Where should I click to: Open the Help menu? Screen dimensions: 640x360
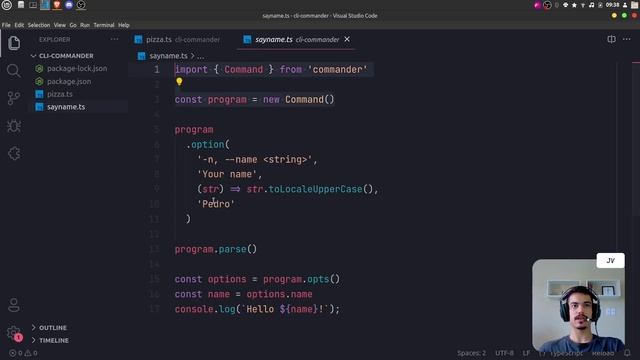coord(124,25)
